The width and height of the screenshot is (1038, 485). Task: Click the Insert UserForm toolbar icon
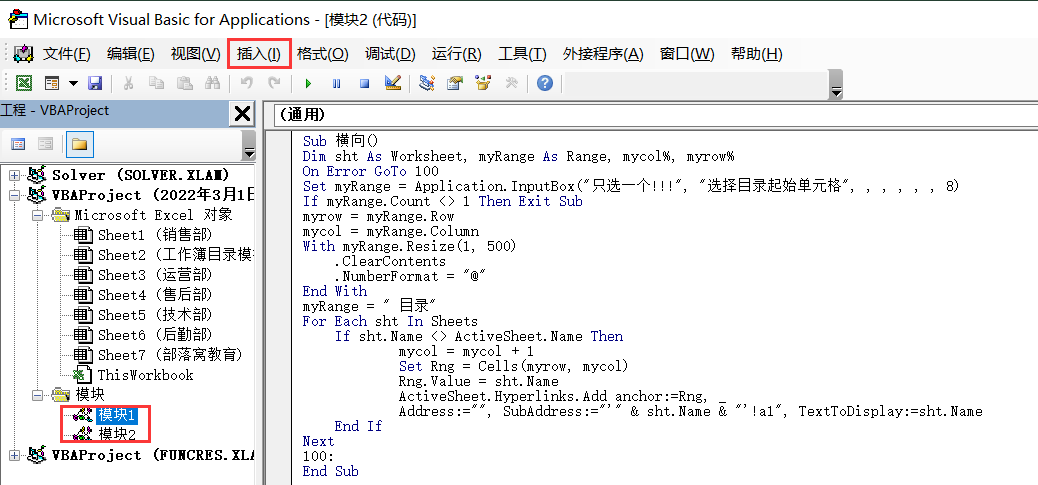(52, 83)
